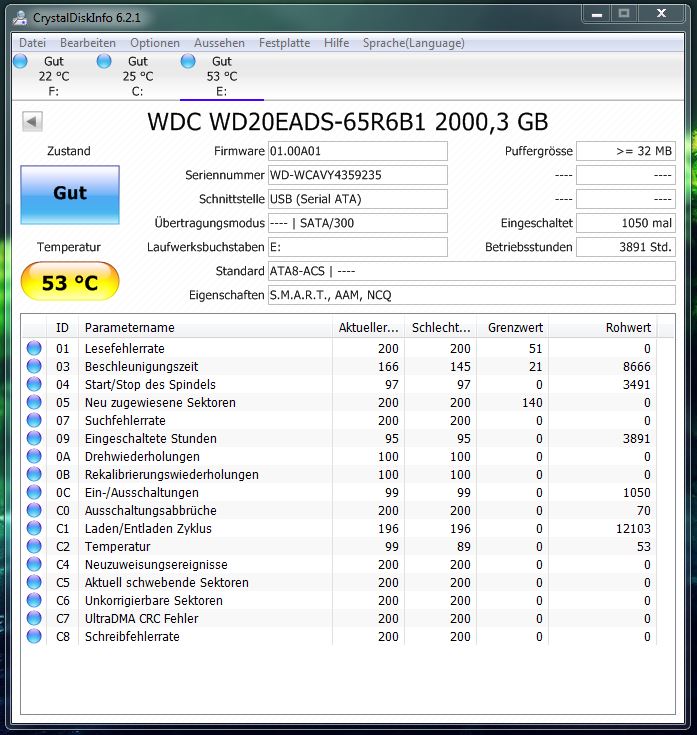Click the Eingeschaltet field 1050 mal
This screenshot has width=697, height=735.
pos(626,223)
